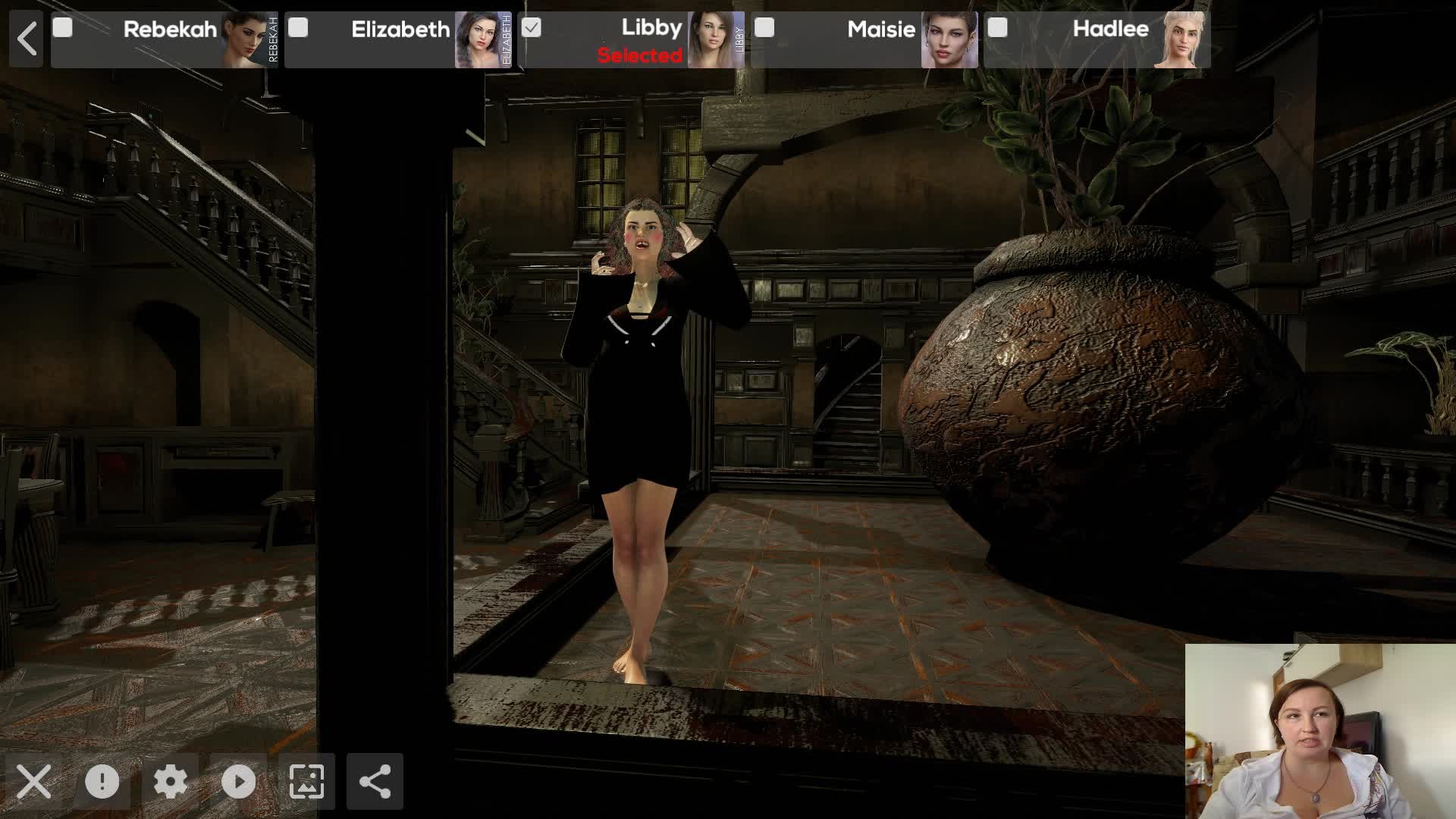
Task: Close the scene with X icon
Action: [34, 781]
